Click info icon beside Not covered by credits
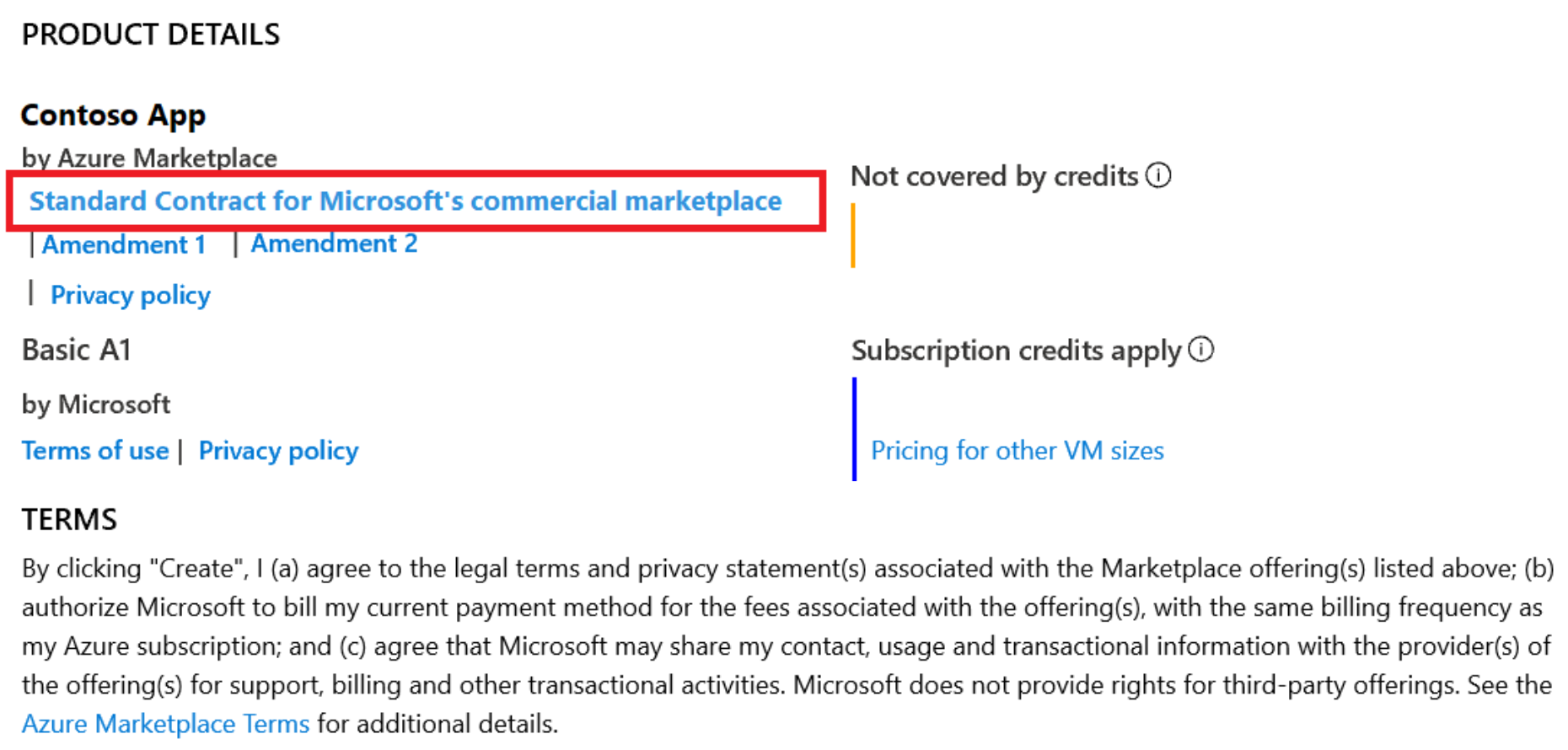The width and height of the screenshot is (1568, 750). coord(1159,175)
